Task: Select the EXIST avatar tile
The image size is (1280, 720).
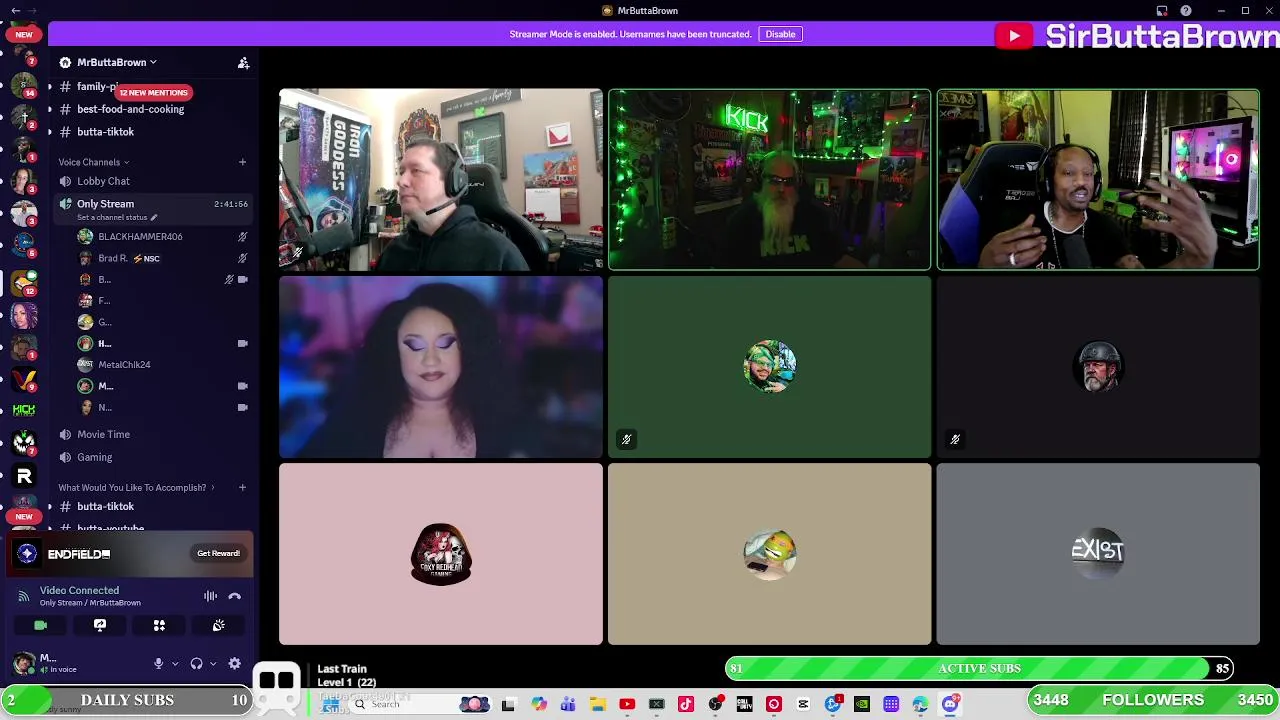Action: click(x=1098, y=554)
